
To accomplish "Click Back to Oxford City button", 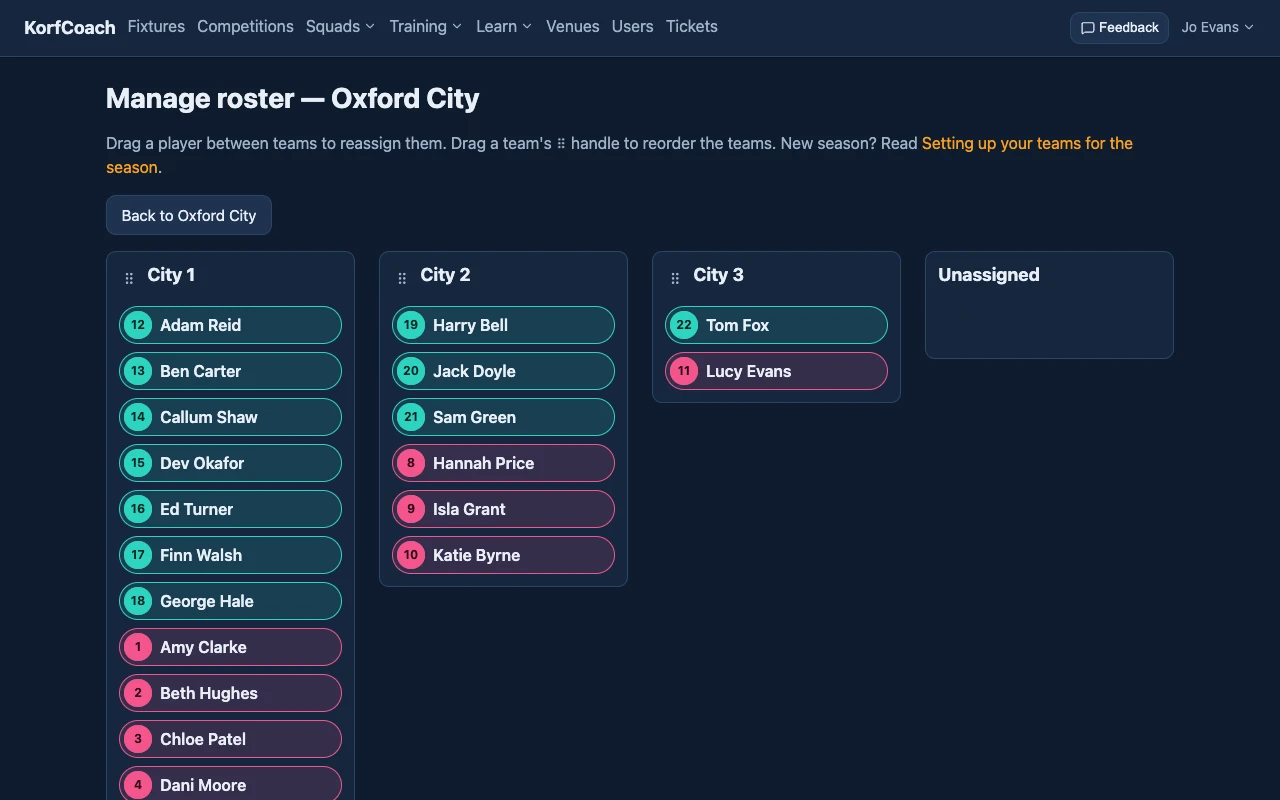I will (189, 215).
